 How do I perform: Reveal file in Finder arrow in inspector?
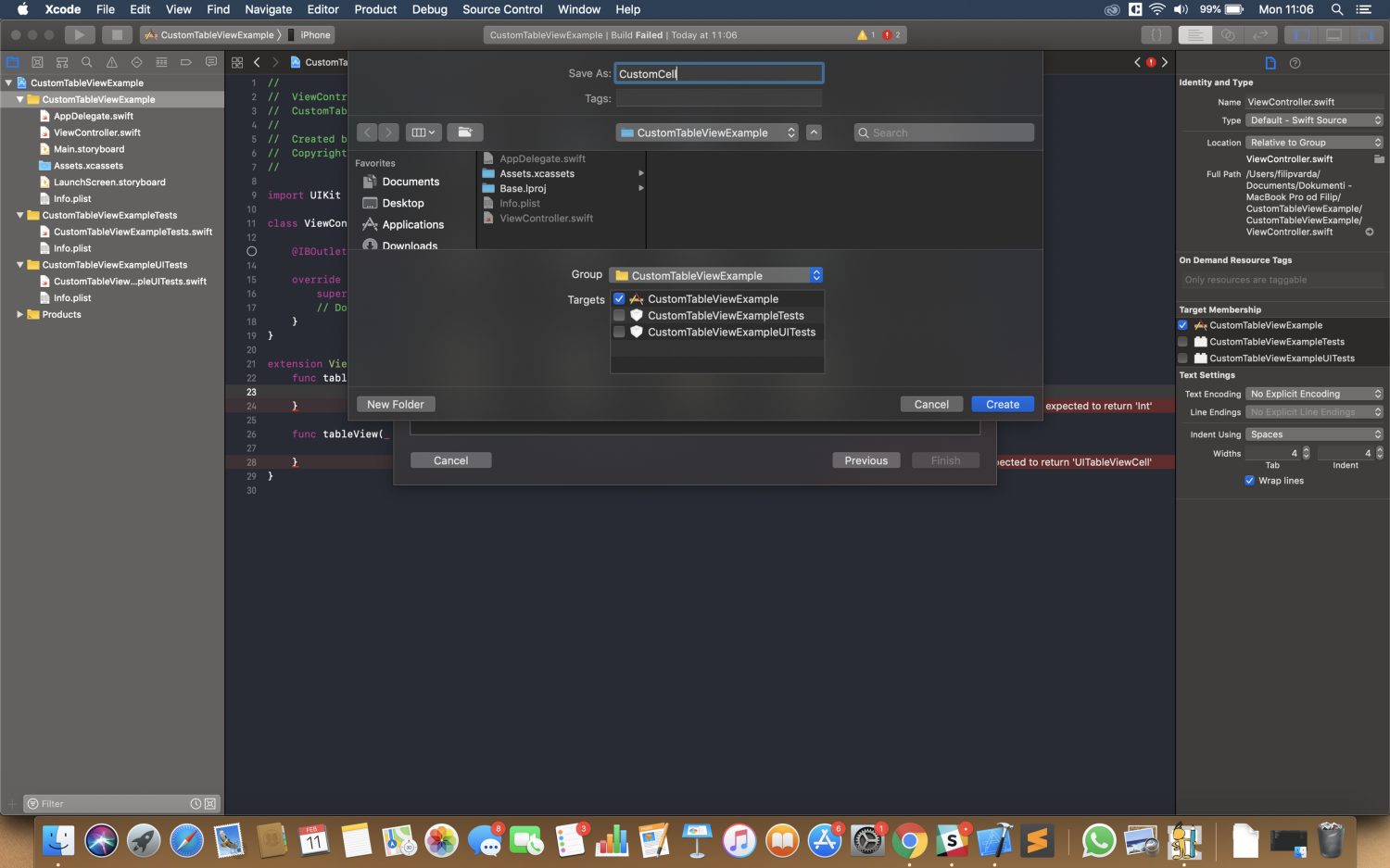pyautogui.click(x=1370, y=232)
